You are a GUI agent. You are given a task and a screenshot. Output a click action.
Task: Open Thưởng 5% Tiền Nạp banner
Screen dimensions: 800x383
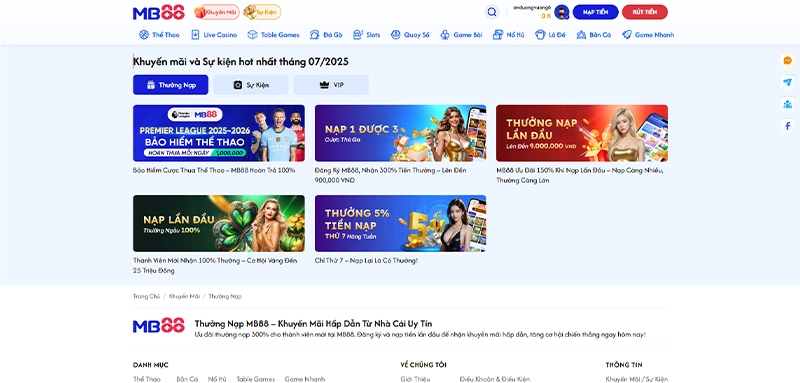(x=401, y=223)
